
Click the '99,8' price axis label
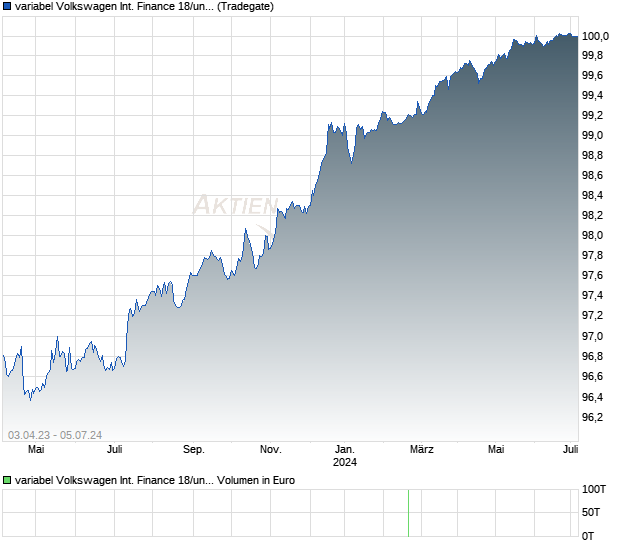tap(593, 55)
